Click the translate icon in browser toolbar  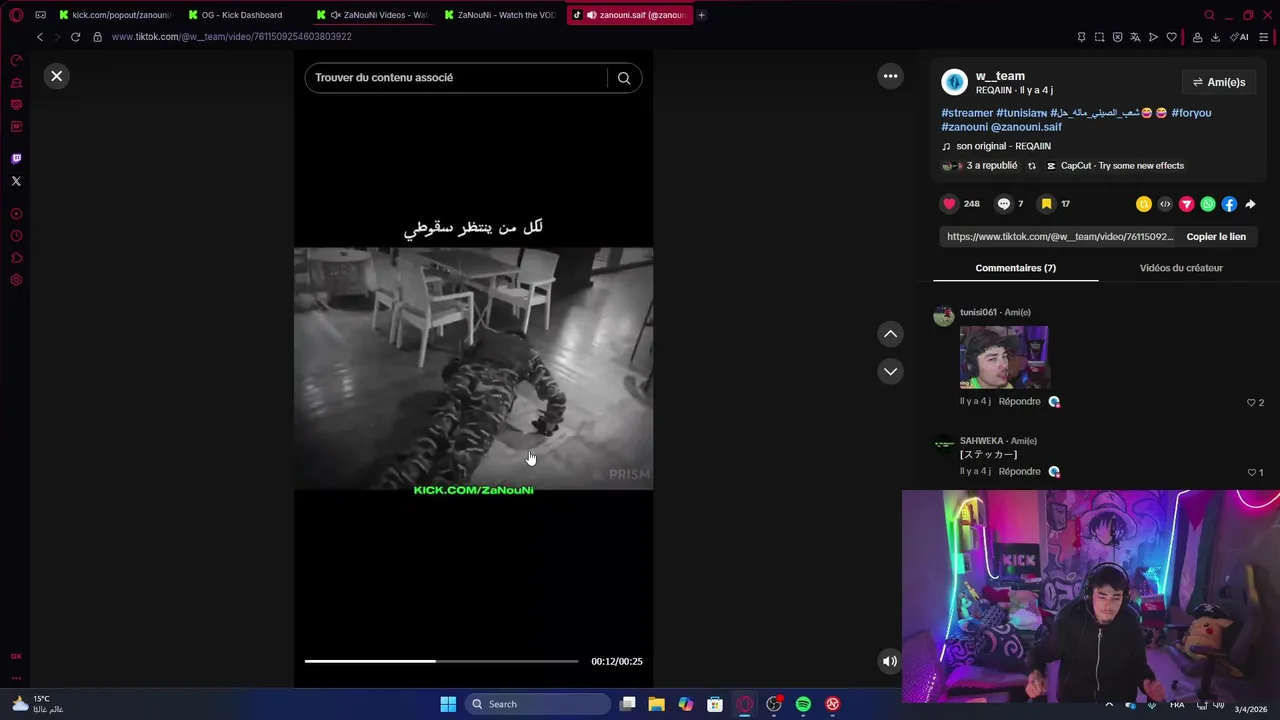[x=1135, y=37]
